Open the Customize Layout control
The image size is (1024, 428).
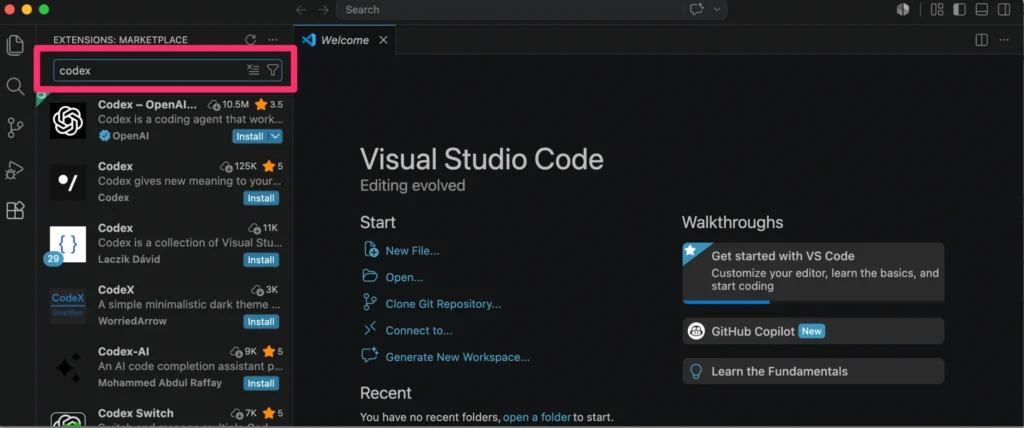[x=937, y=9]
